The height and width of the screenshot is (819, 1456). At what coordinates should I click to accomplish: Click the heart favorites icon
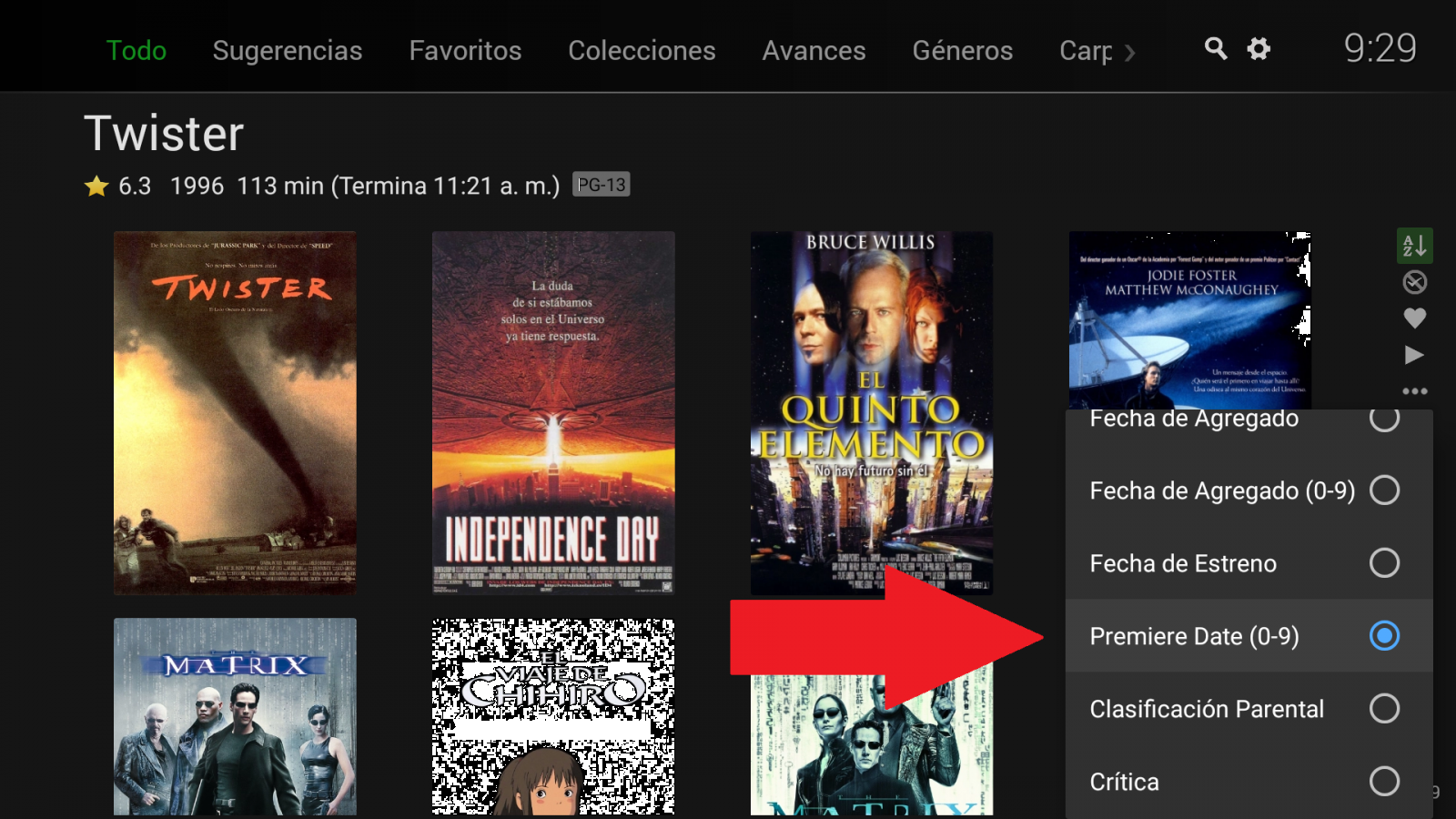[x=1414, y=318]
